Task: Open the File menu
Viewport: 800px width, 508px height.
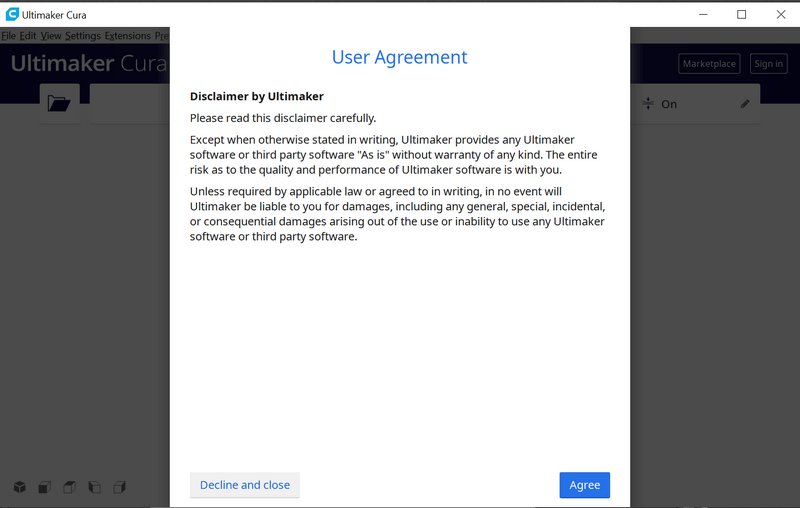Action: tap(9, 36)
